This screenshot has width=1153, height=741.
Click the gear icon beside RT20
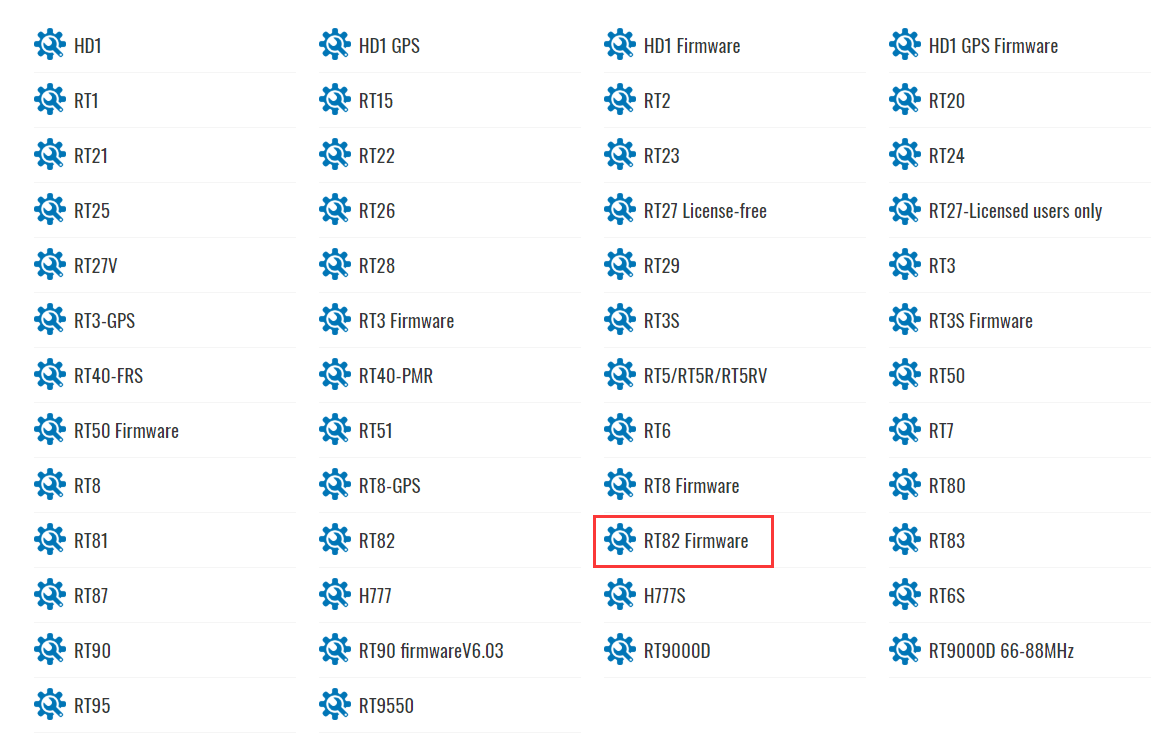click(904, 100)
